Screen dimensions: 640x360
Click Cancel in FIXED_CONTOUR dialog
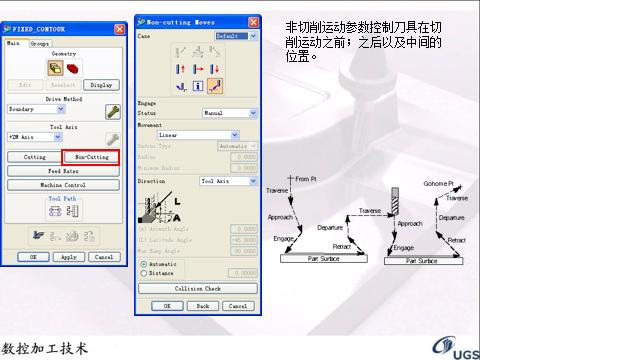point(104,257)
